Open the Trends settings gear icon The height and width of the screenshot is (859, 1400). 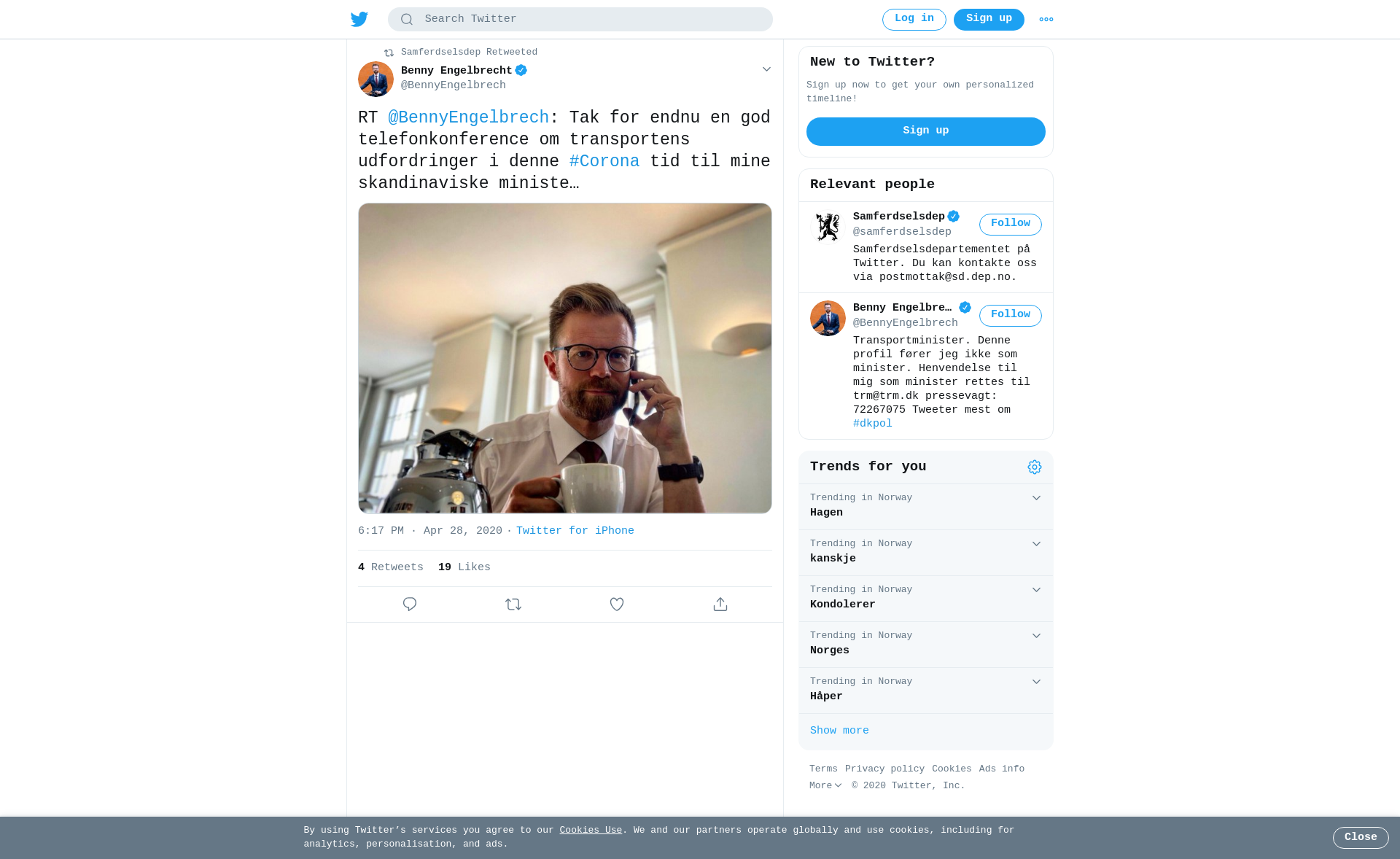(x=1035, y=467)
